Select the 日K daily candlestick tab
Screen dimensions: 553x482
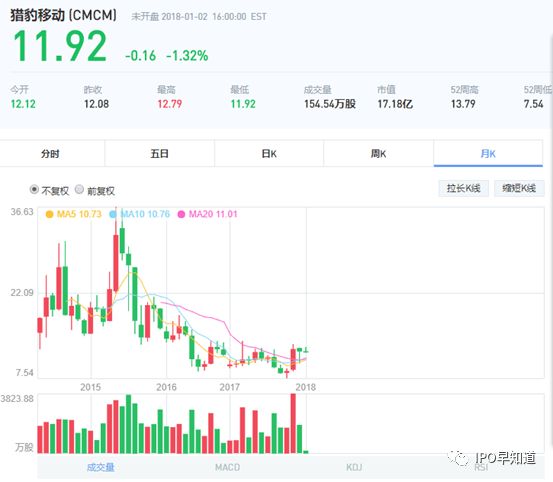[269, 154]
